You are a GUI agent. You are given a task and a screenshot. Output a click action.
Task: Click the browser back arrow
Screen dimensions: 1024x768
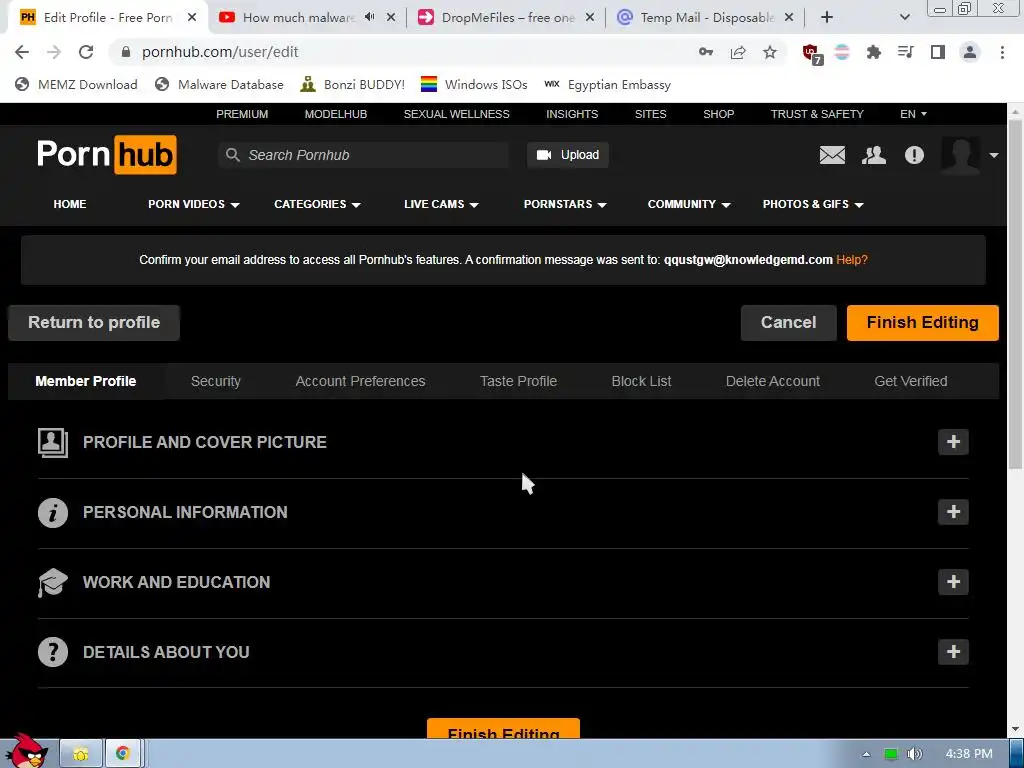pyautogui.click(x=22, y=52)
